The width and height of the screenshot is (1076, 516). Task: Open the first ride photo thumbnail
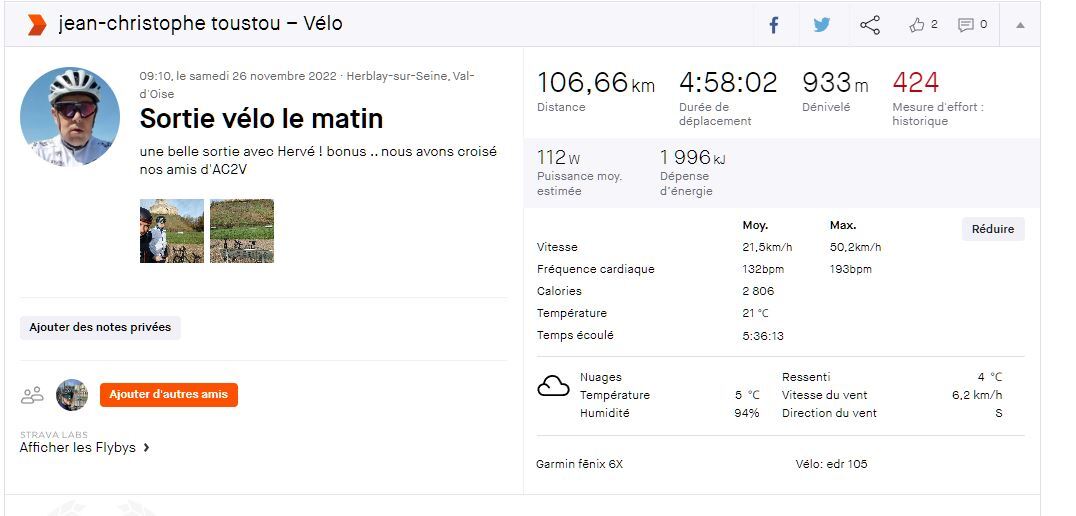(x=172, y=231)
